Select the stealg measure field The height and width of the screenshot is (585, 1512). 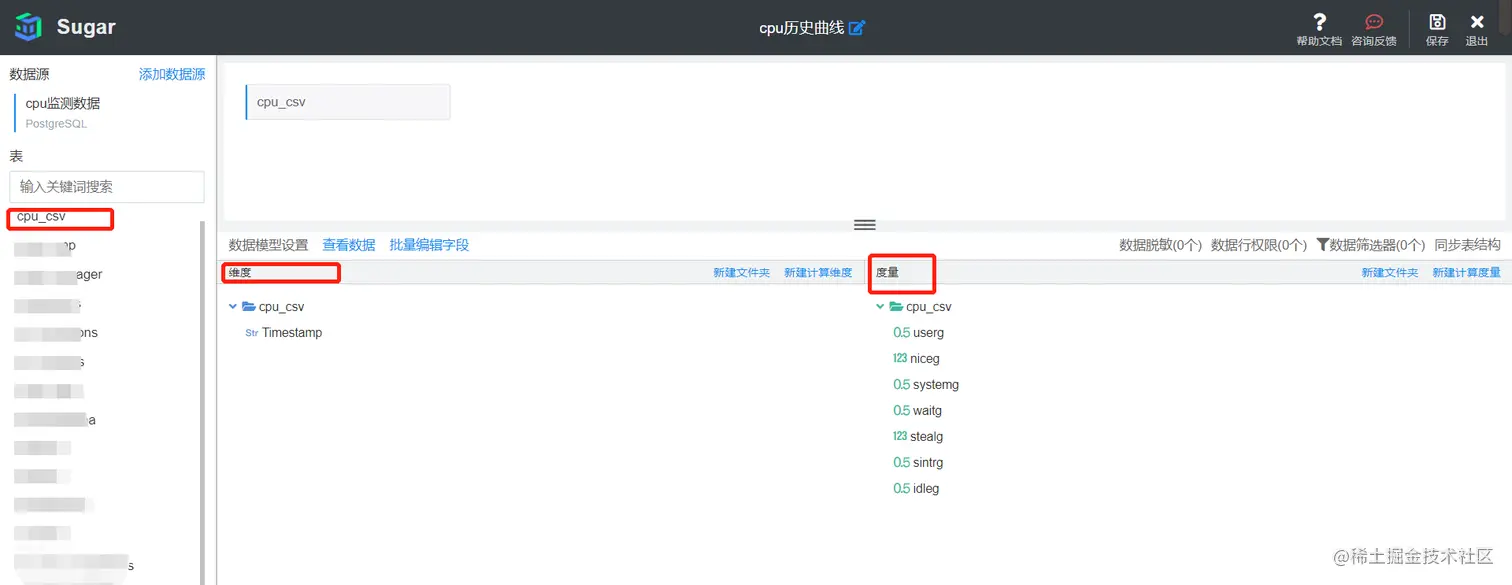tap(927, 437)
